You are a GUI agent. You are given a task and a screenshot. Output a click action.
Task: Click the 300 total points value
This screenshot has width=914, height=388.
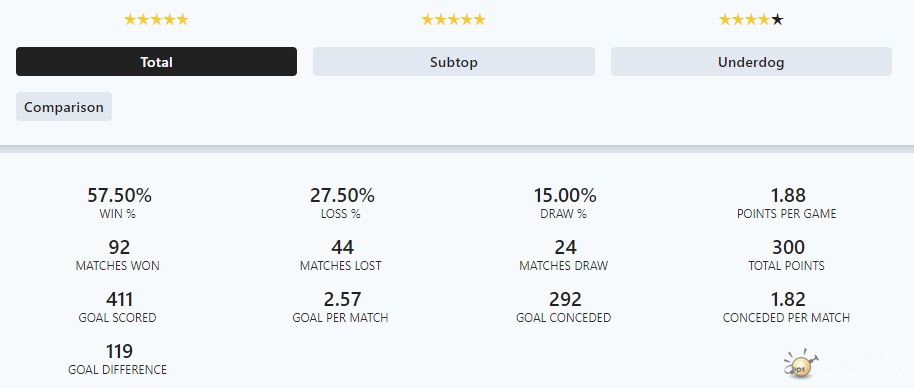(x=788, y=248)
